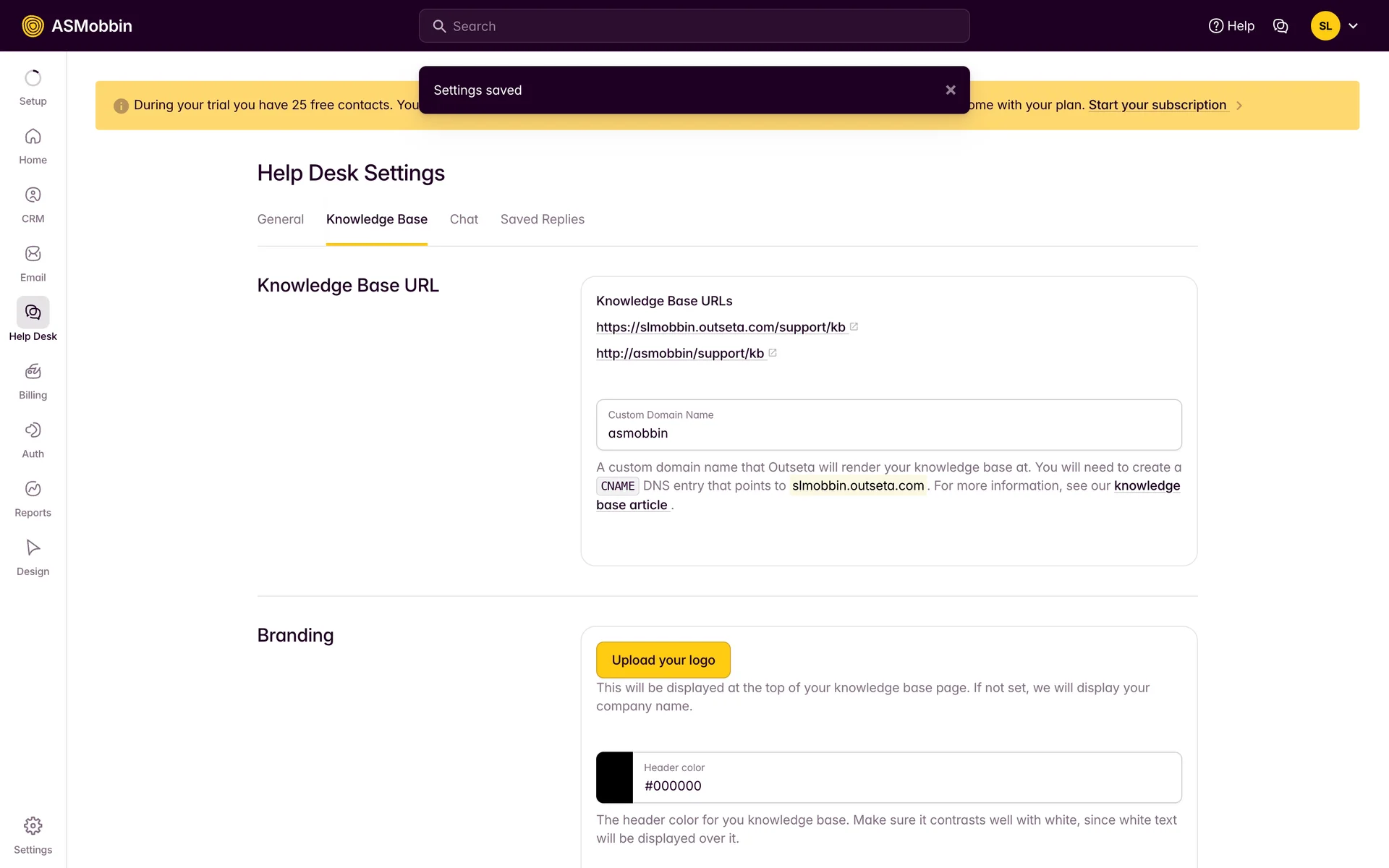
Task: Open the Setup progress icon
Action: click(x=33, y=78)
